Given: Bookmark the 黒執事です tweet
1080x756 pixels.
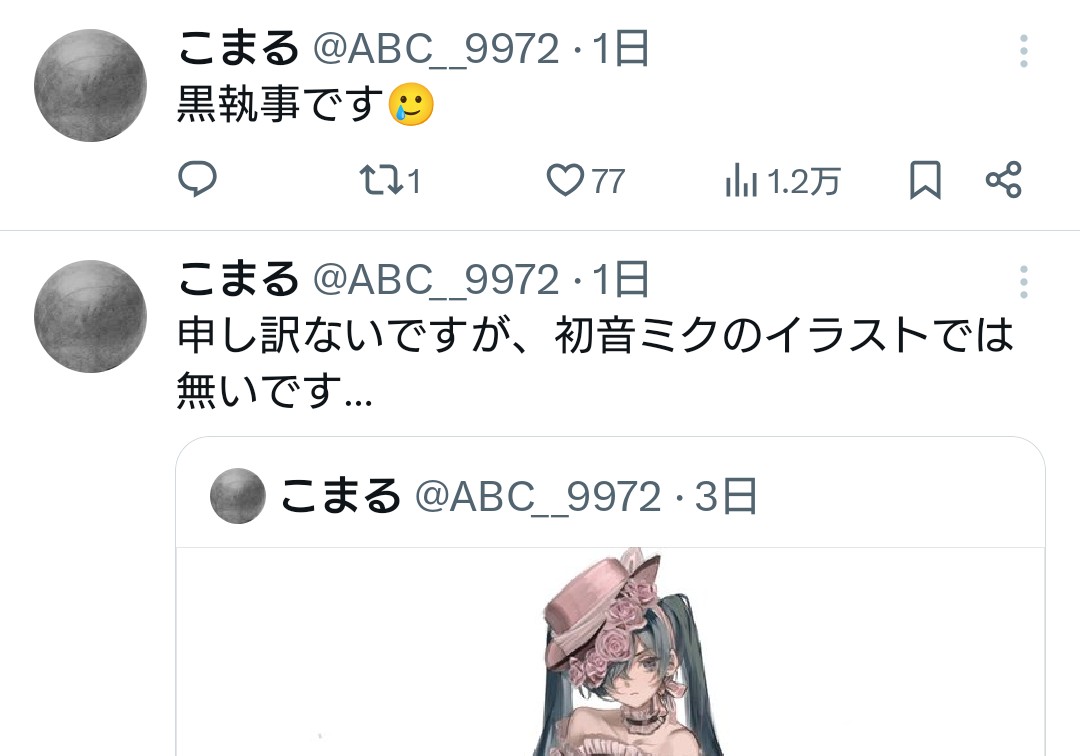Looking at the screenshot, I should coord(925,180).
